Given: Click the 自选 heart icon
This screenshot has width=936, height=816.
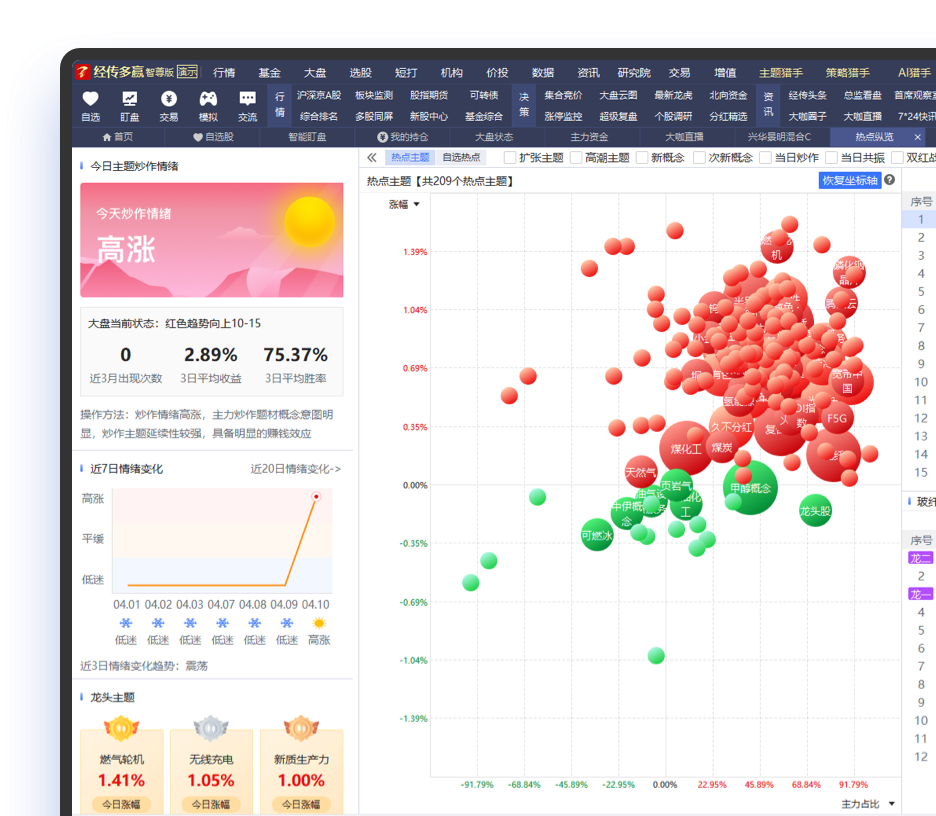Looking at the screenshot, I should 90,98.
